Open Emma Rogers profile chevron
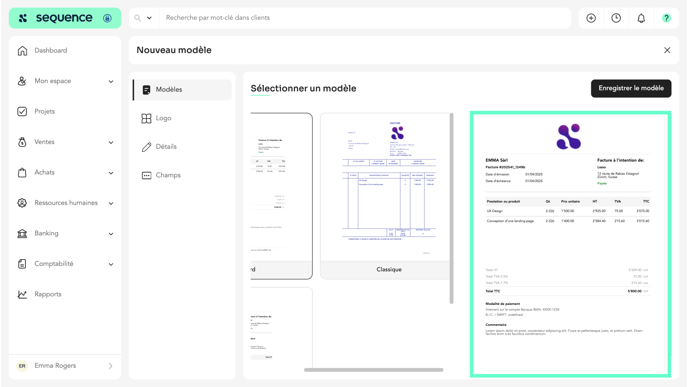 [x=111, y=366]
